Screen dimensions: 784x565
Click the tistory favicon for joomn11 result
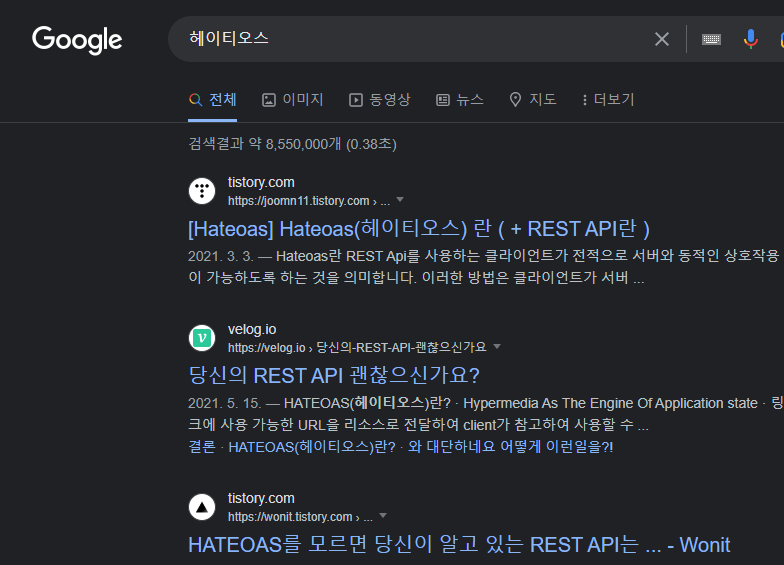(x=202, y=191)
